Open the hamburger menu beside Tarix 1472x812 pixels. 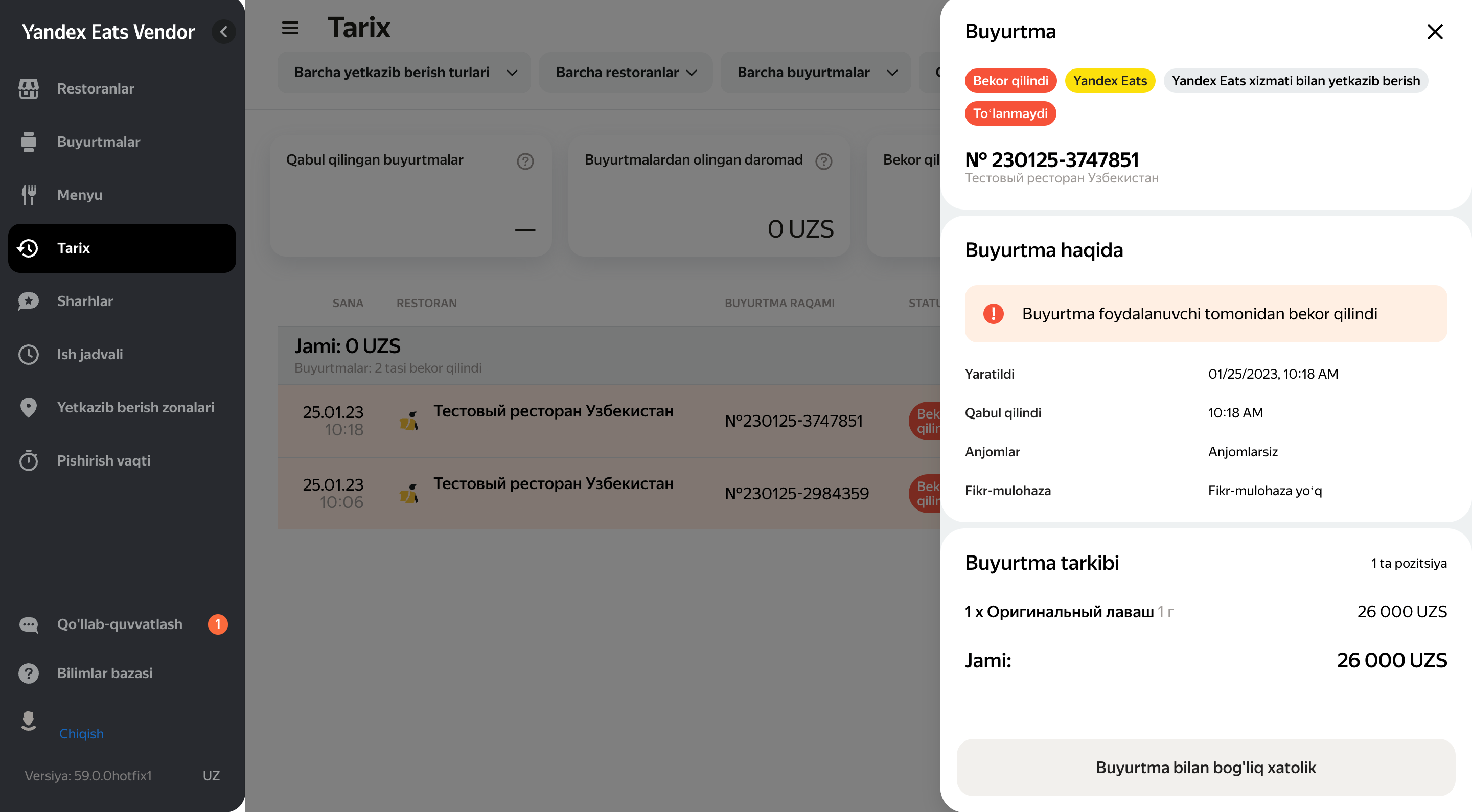[x=290, y=28]
